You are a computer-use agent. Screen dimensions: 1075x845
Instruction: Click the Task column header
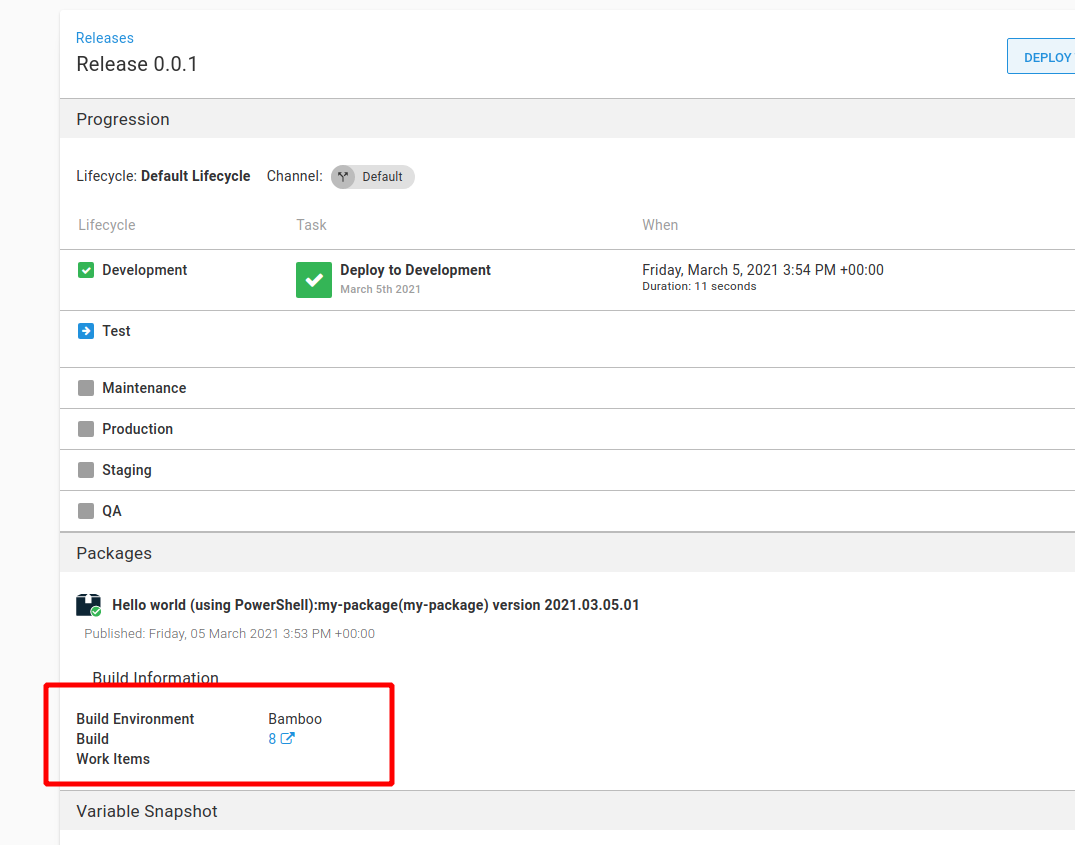[x=310, y=224]
